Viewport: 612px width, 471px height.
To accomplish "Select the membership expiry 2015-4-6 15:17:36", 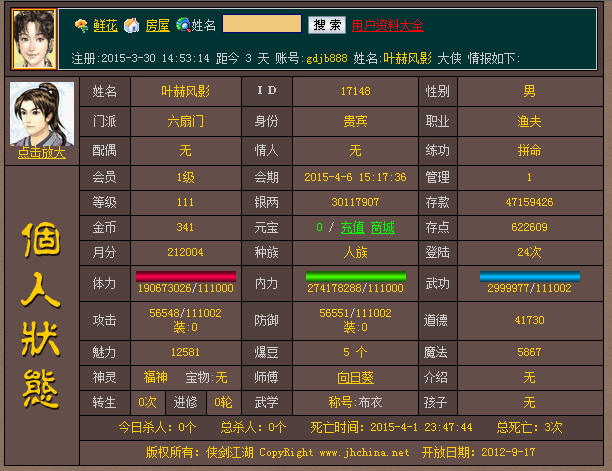I will (x=356, y=178).
